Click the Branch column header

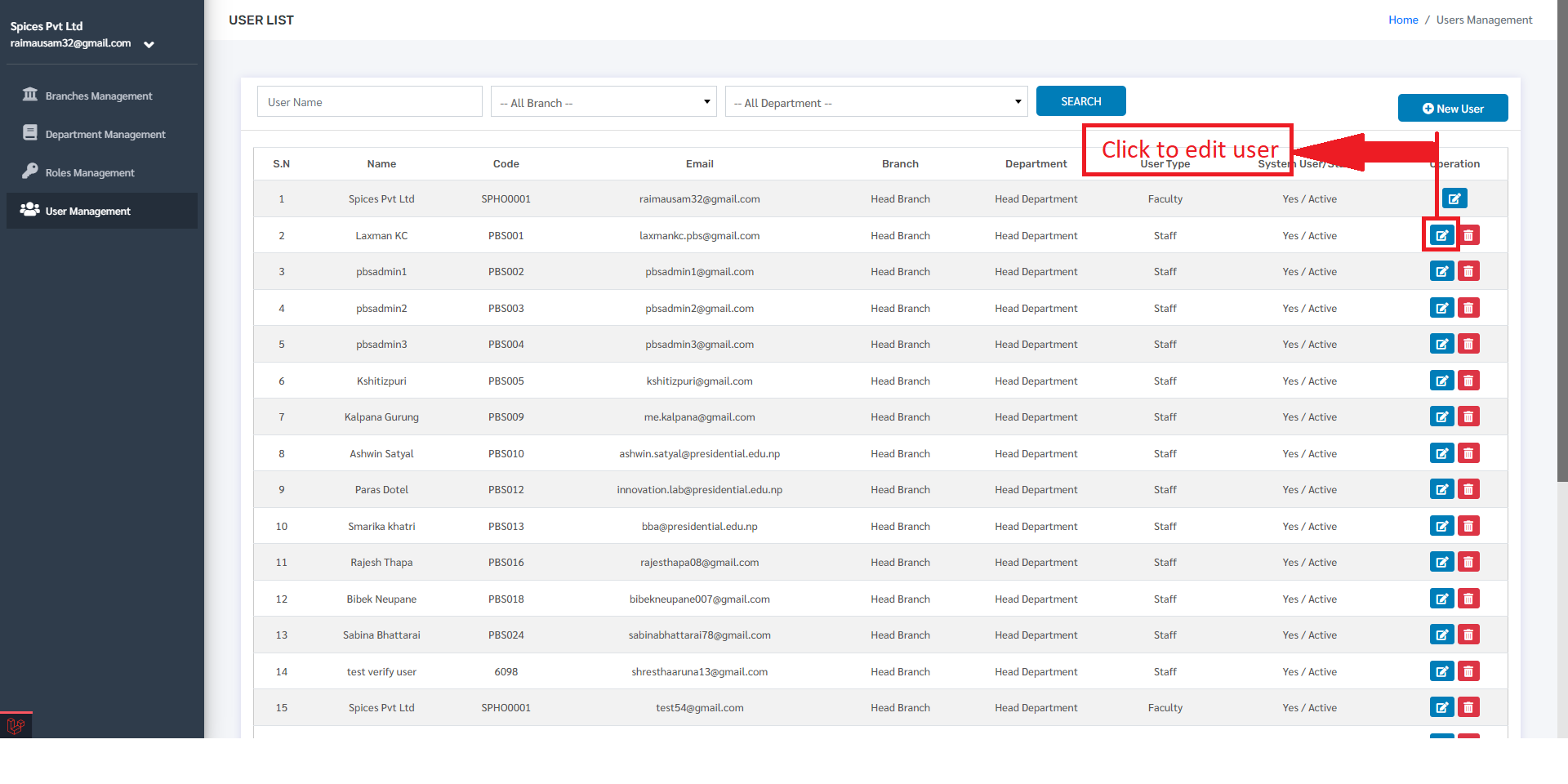pos(900,163)
